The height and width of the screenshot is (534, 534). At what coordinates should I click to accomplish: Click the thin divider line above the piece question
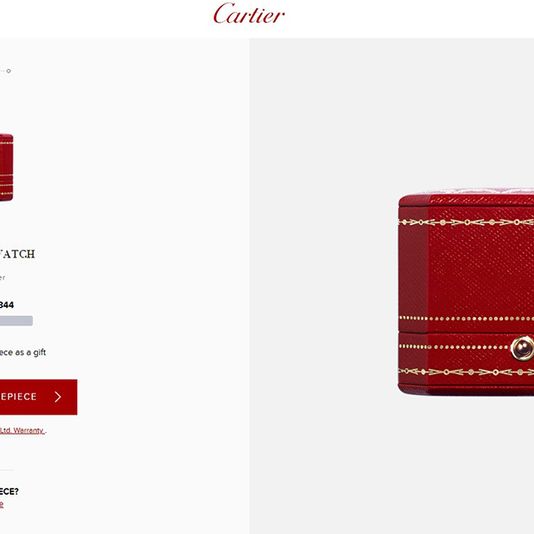7,470
